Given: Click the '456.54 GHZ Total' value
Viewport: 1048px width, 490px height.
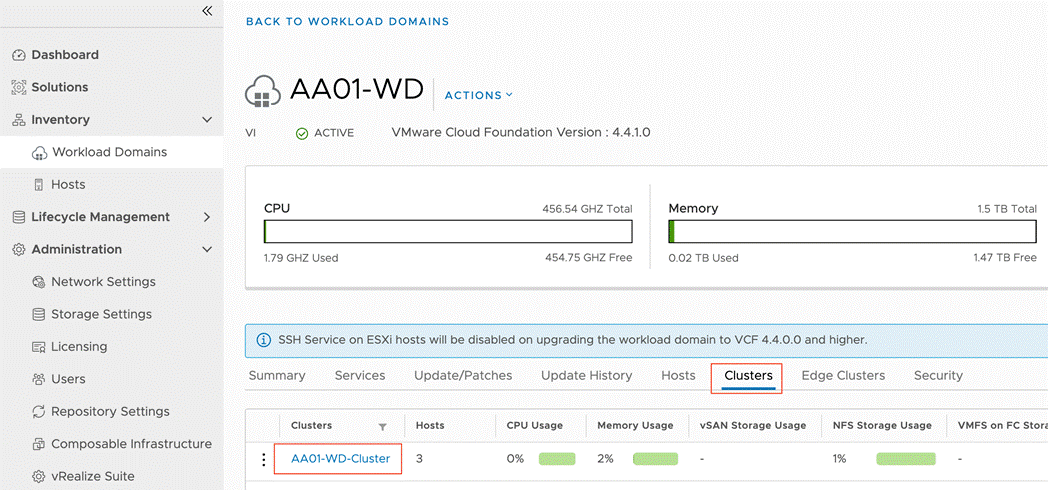Looking at the screenshot, I should tap(587, 209).
